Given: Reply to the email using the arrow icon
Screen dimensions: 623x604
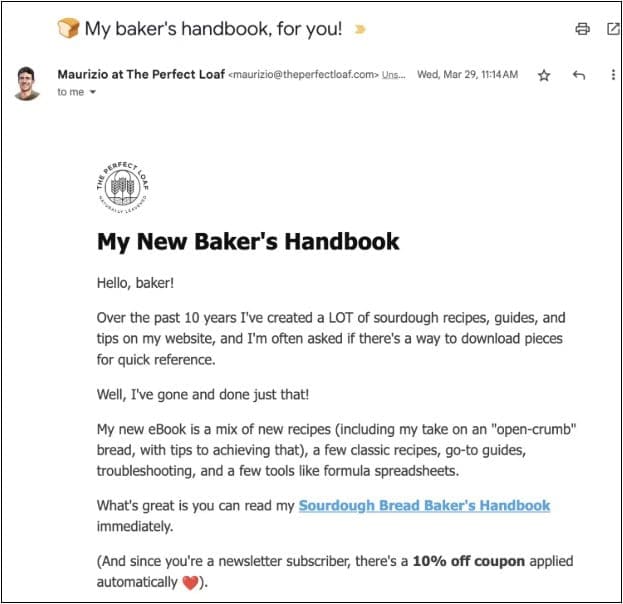Looking at the screenshot, I should (578, 75).
